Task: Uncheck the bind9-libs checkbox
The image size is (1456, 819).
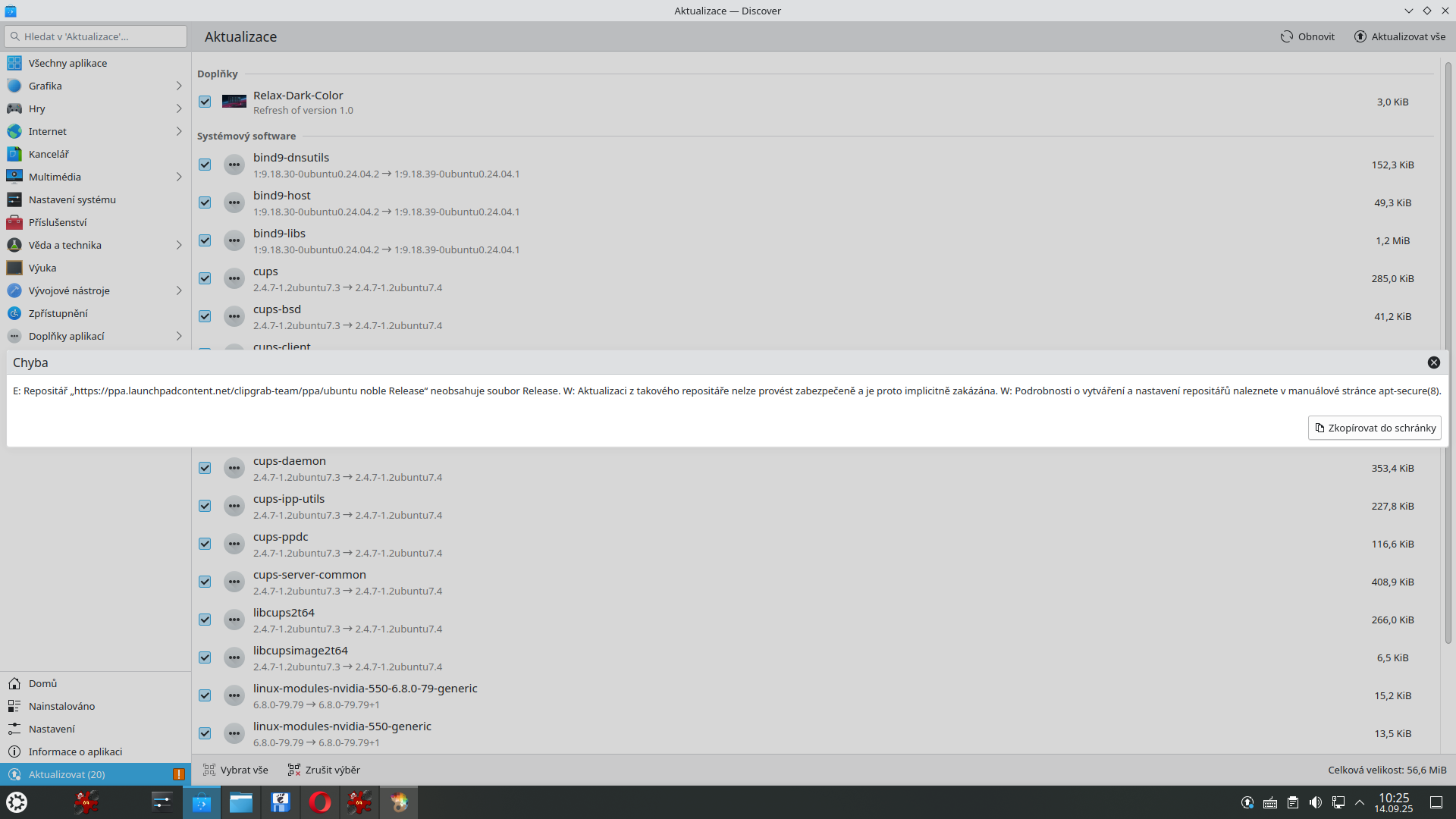Action: 205,240
